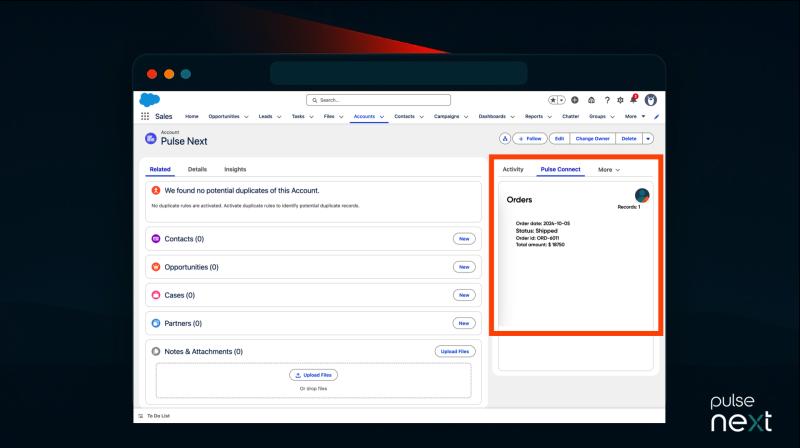800x448 pixels.
Task: Expand the Files nav chevron
Action: click(341, 117)
